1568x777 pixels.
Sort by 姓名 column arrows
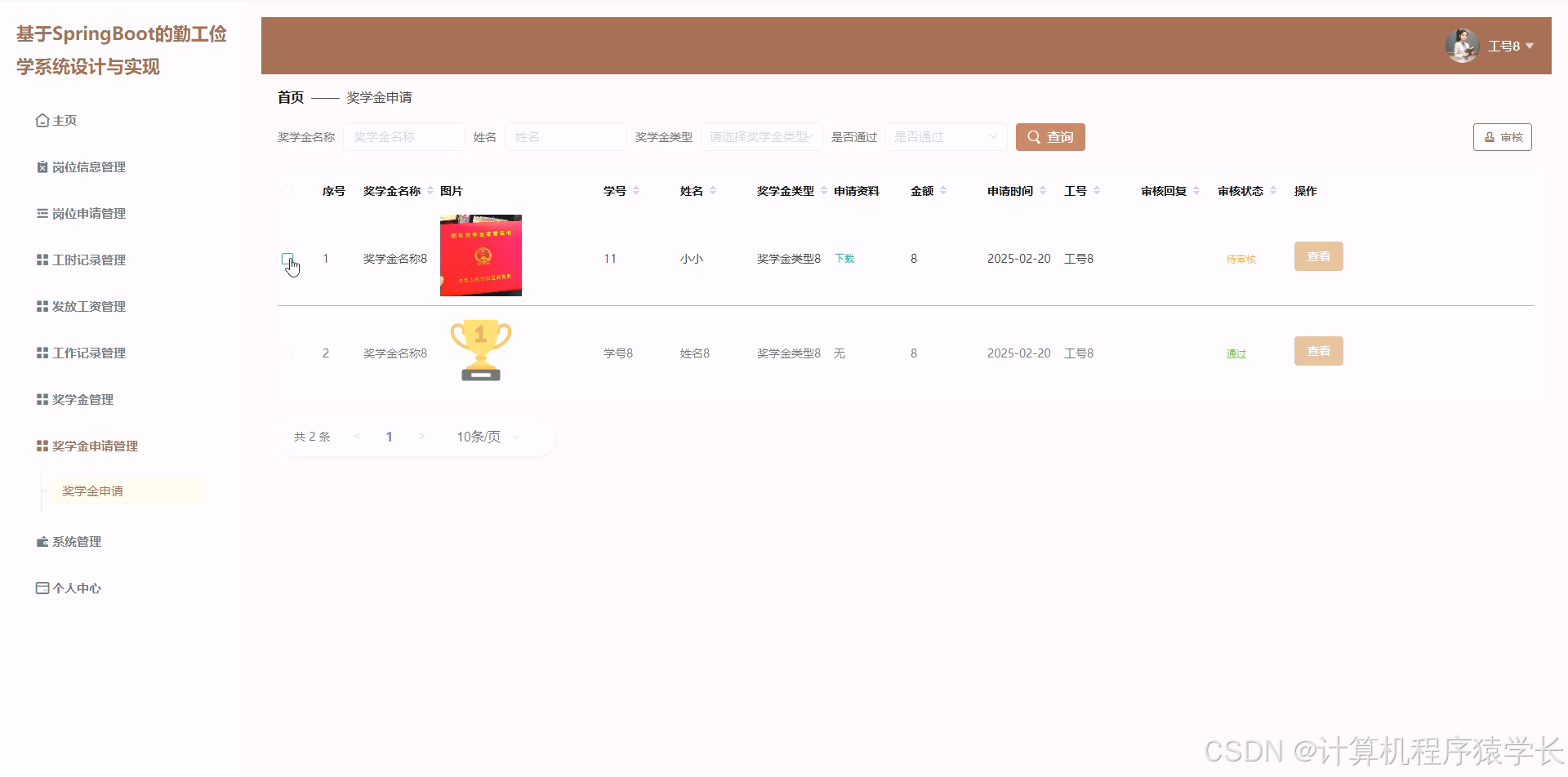coord(713,191)
